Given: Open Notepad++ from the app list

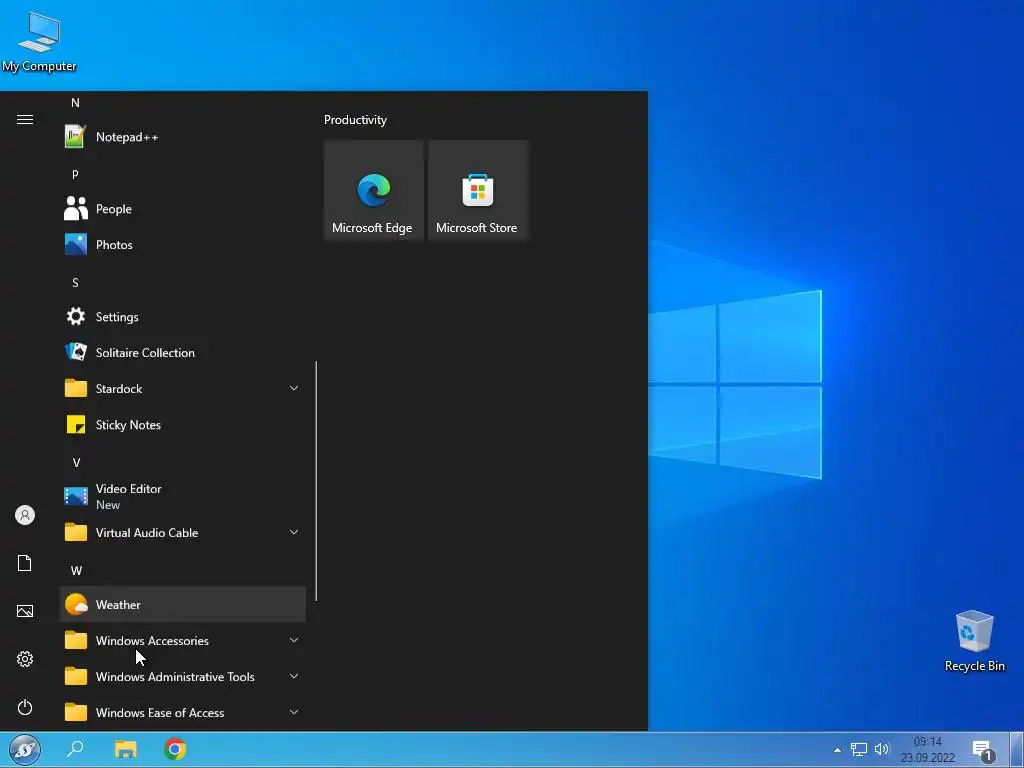Looking at the screenshot, I should tap(182, 137).
